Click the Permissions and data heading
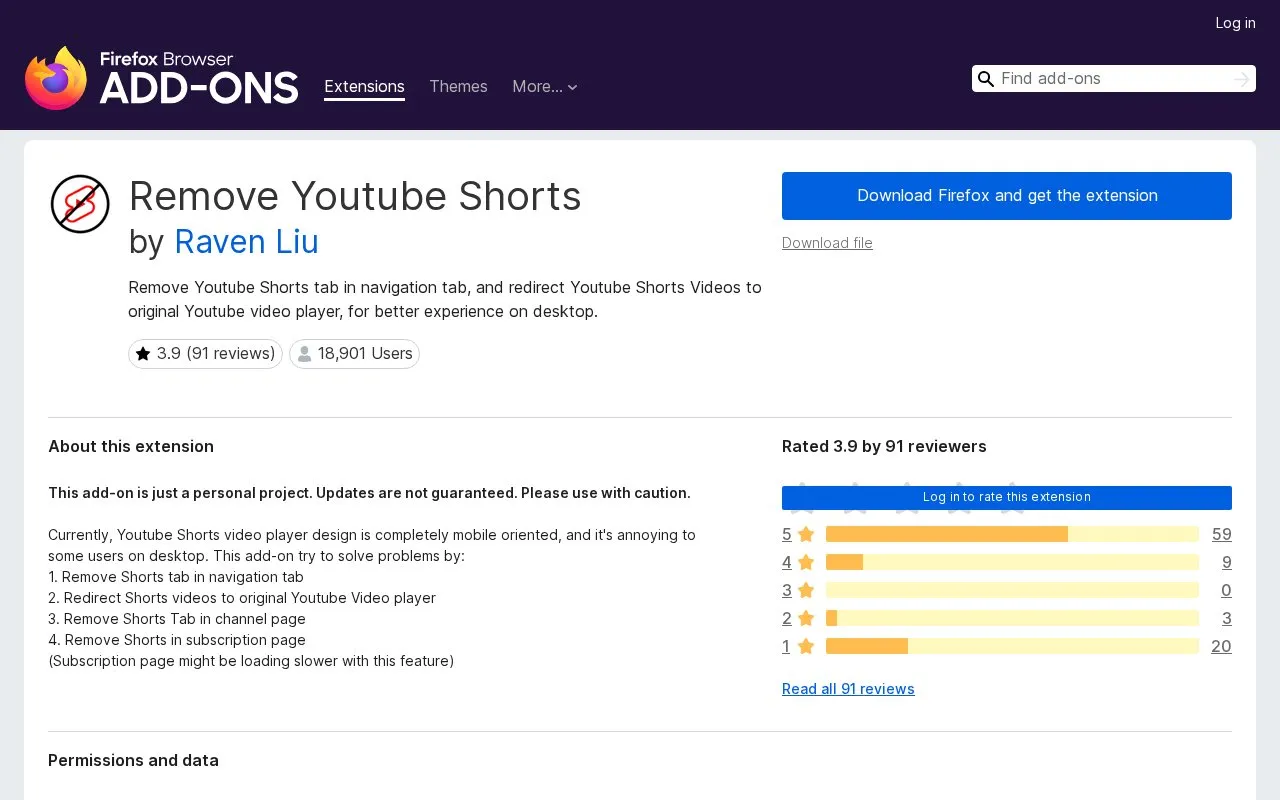Image resolution: width=1280 pixels, height=800 pixels. click(x=133, y=760)
